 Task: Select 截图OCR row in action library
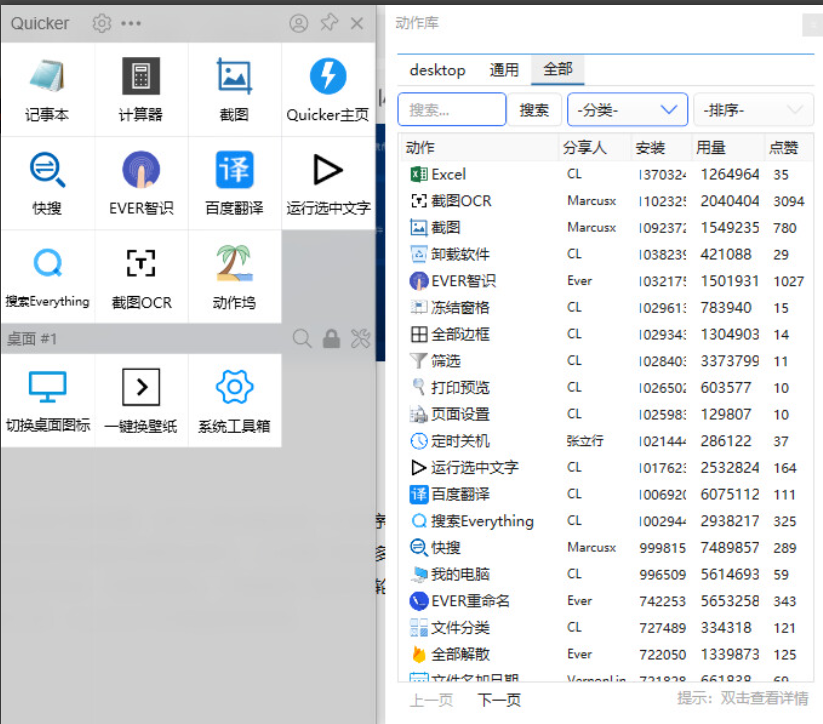607,201
